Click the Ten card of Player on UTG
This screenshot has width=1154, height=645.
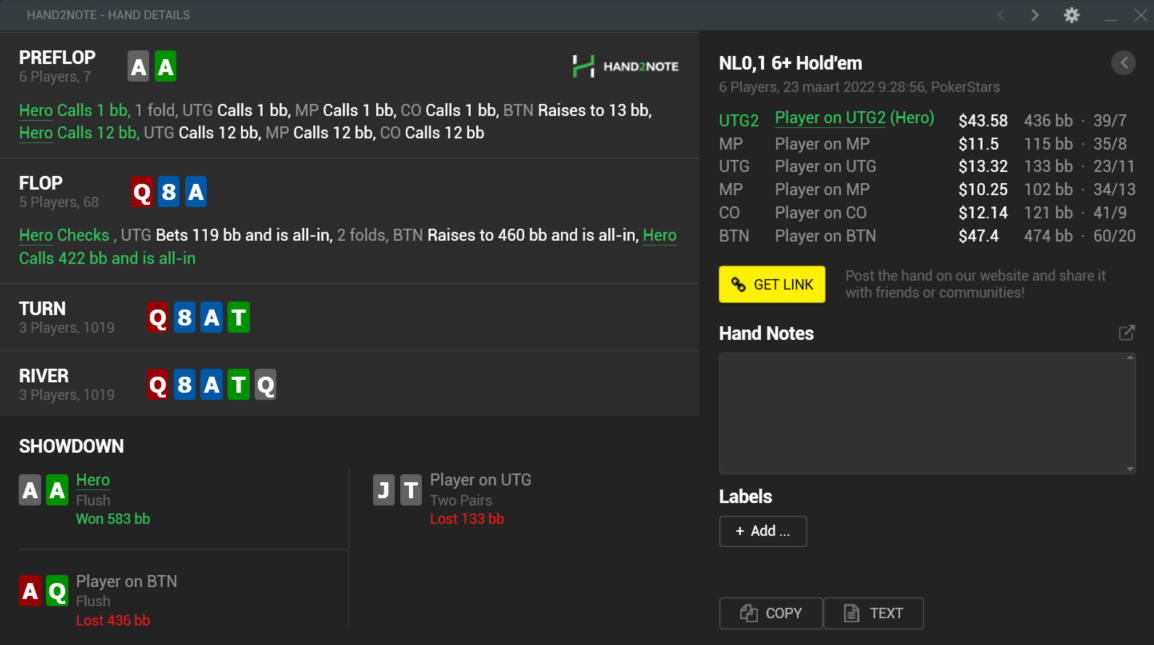tap(411, 490)
